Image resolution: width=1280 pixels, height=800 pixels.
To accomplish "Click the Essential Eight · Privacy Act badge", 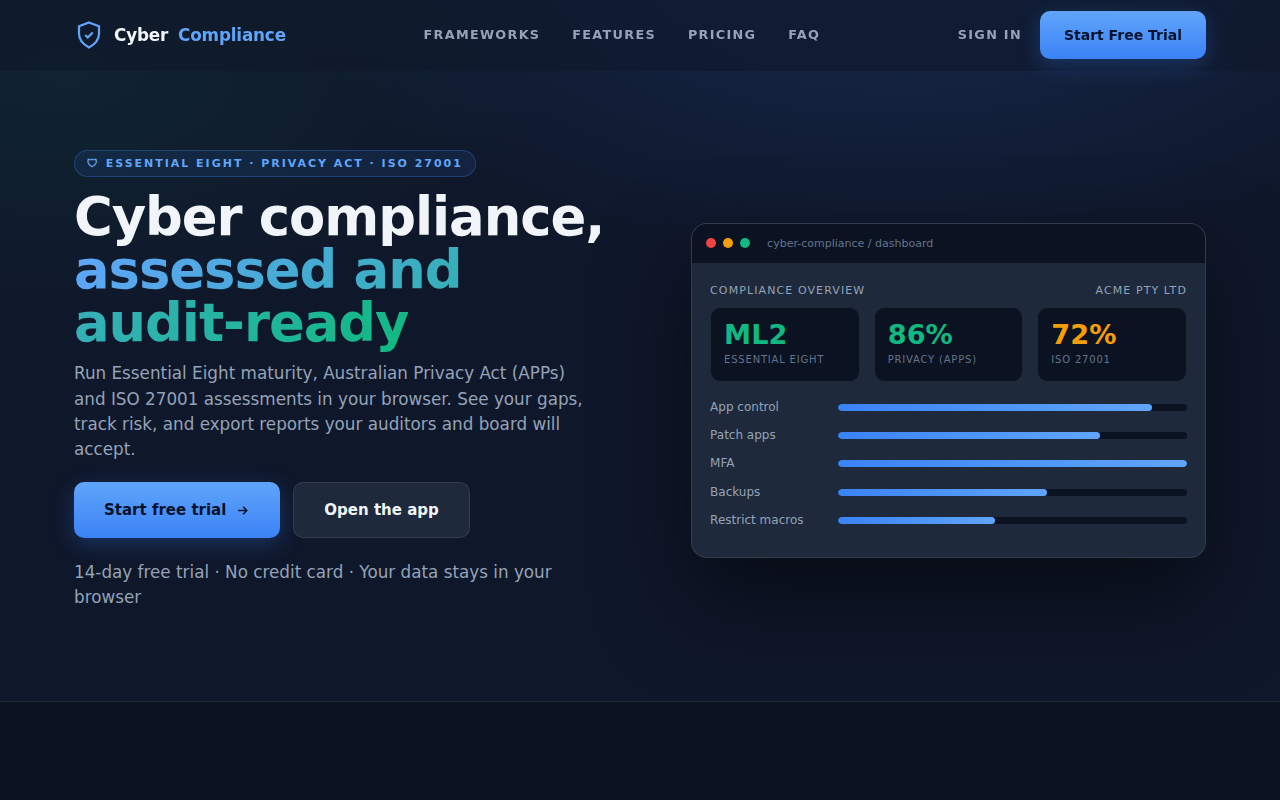I will pos(275,163).
